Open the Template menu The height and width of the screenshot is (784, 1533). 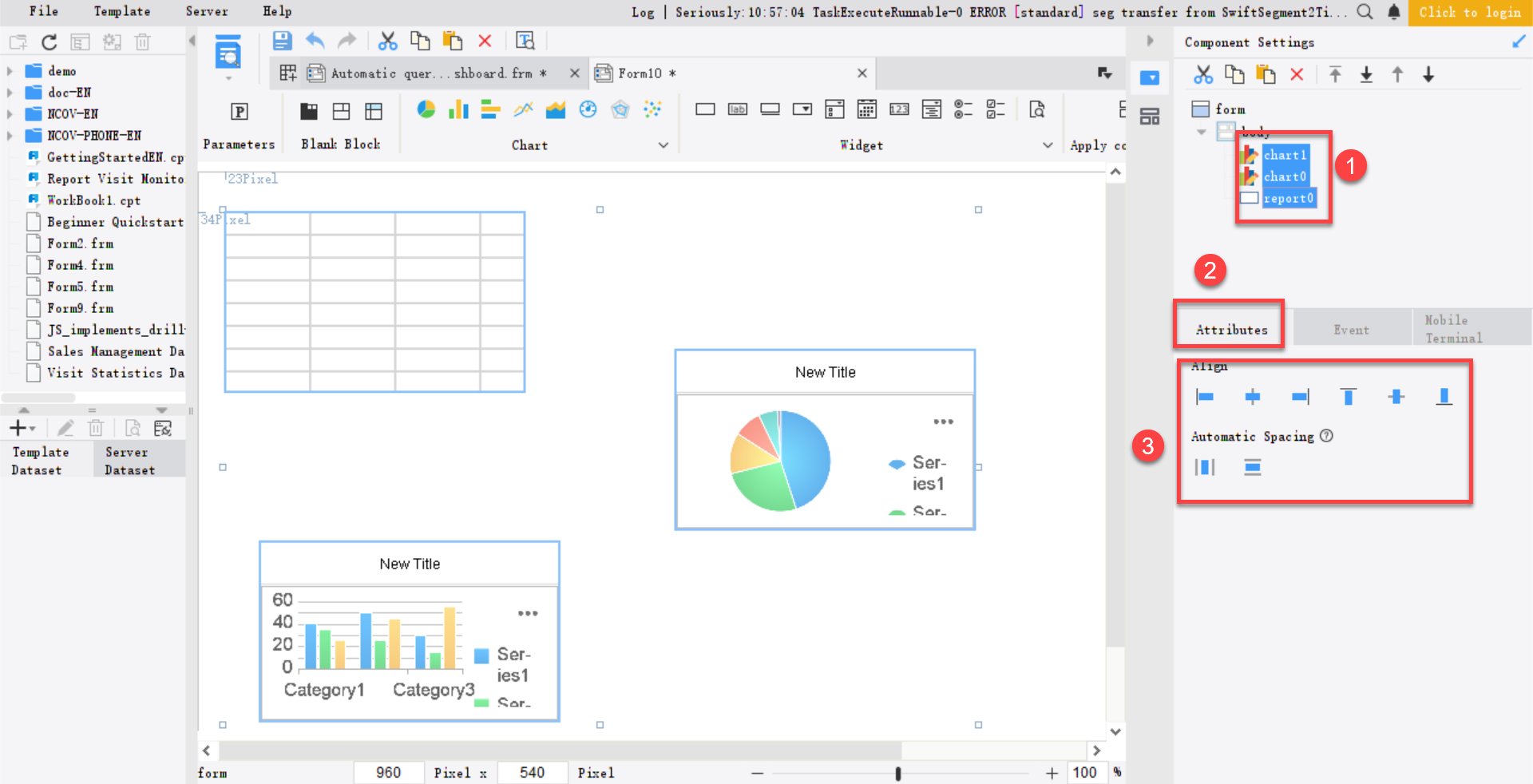coord(121,11)
